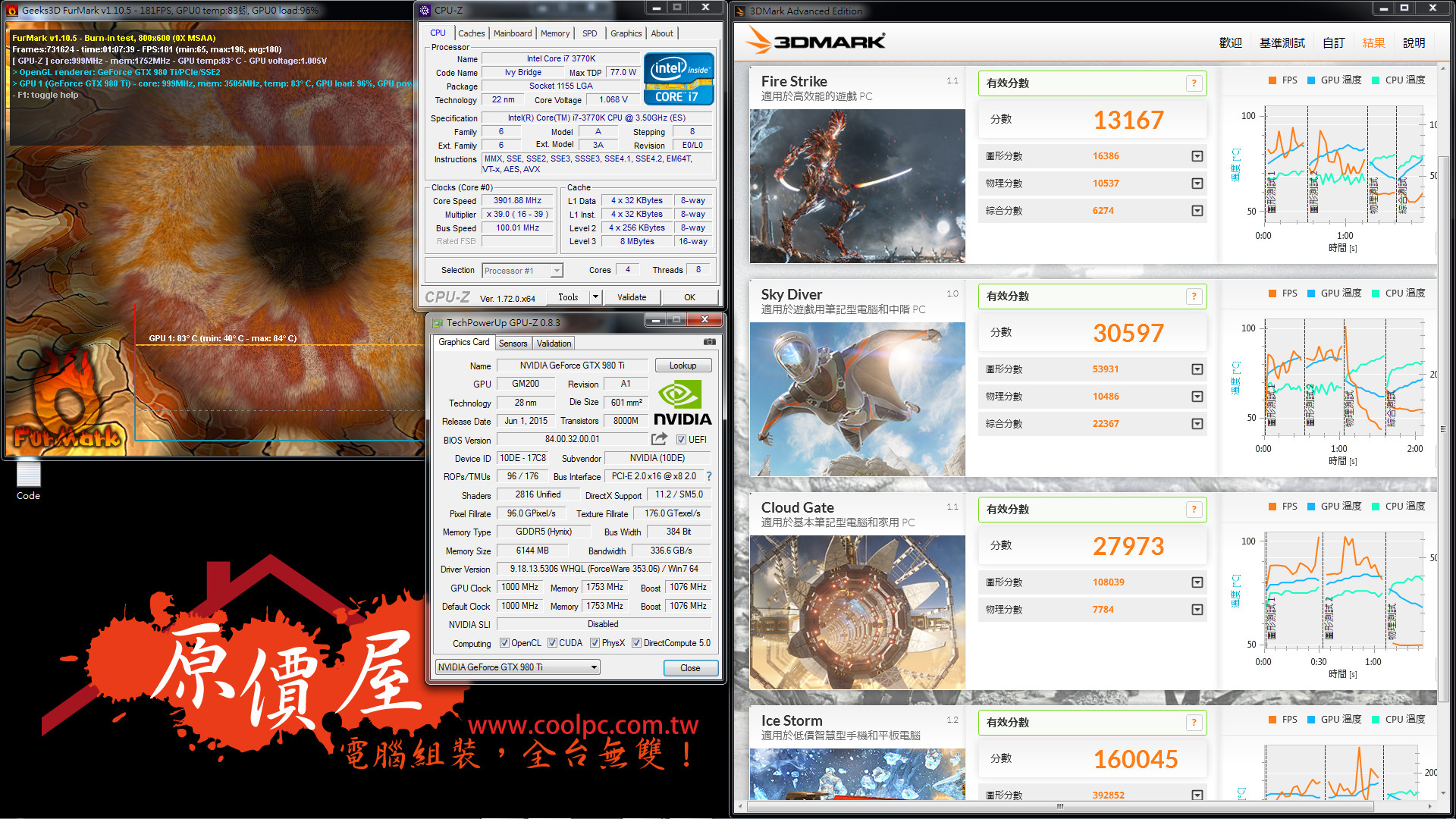Expand Cloud Gate 圖形分數 108039 details
The image size is (1456, 819).
coord(1197,582)
